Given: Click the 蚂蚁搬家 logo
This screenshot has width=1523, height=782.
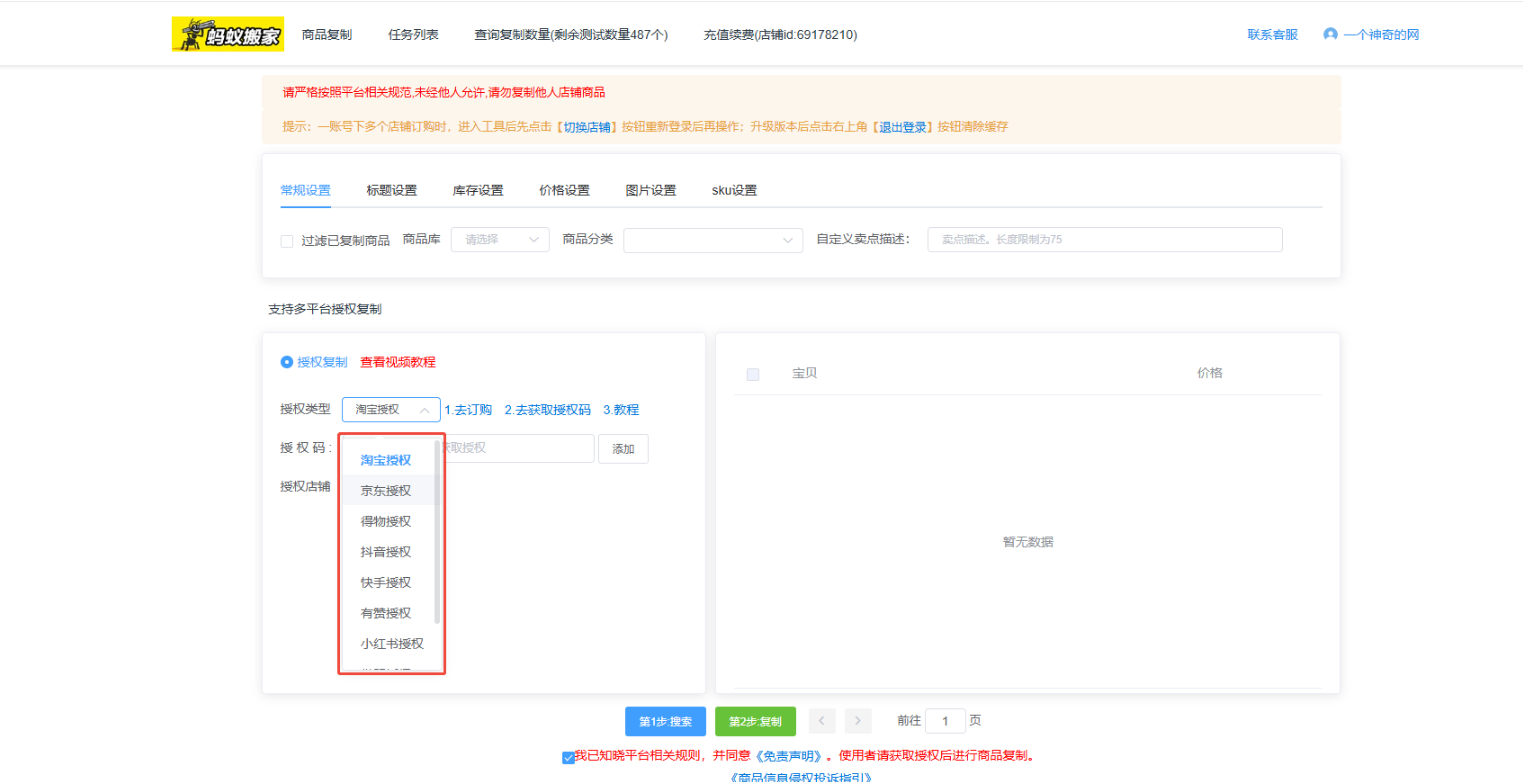Looking at the screenshot, I should pyautogui.click(x=227, y=34).
